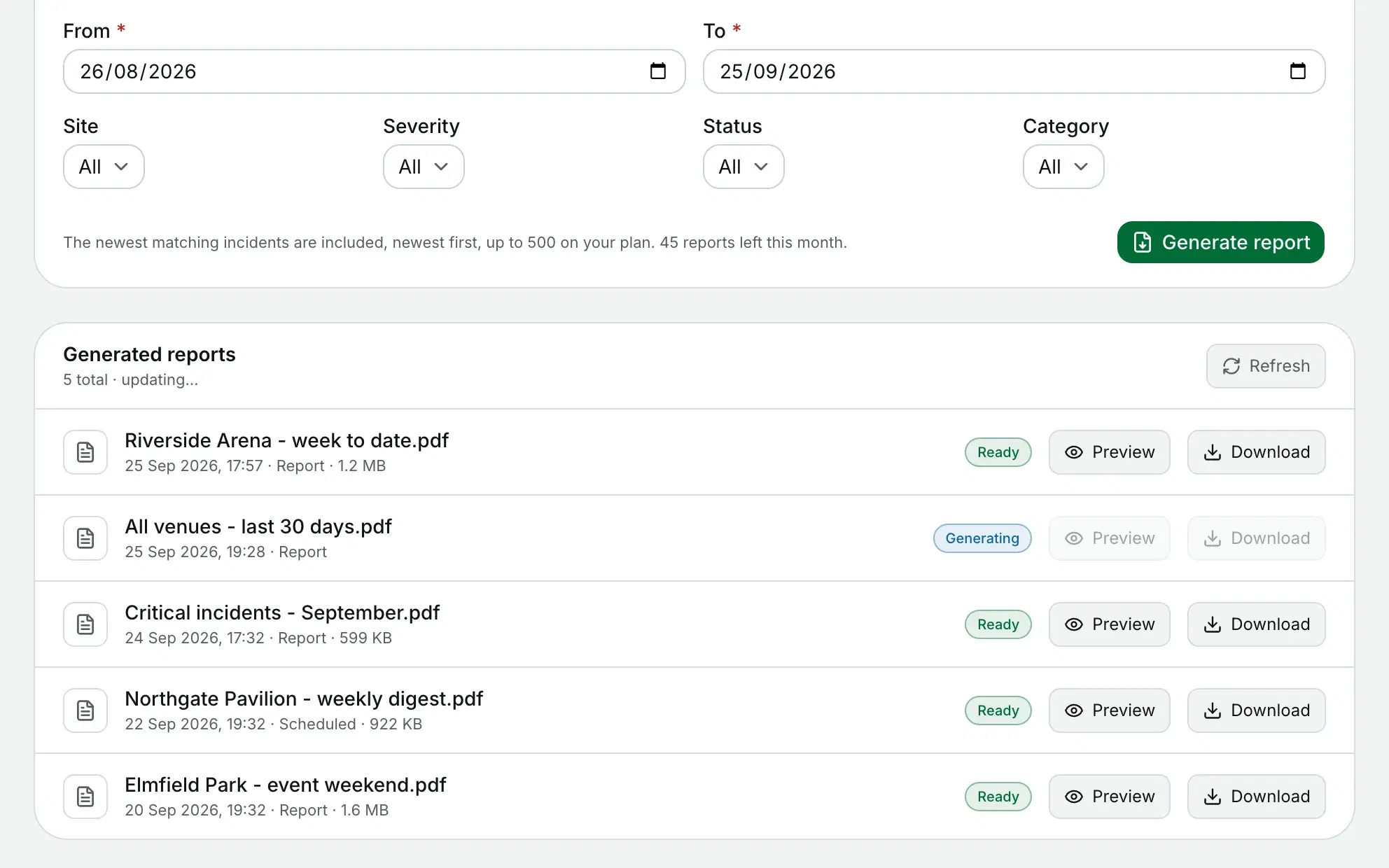Preview Northgate Pavilion - weekly digest.pdf
The height and width of the screenshot is (868, 1389).
point(1110,710)
